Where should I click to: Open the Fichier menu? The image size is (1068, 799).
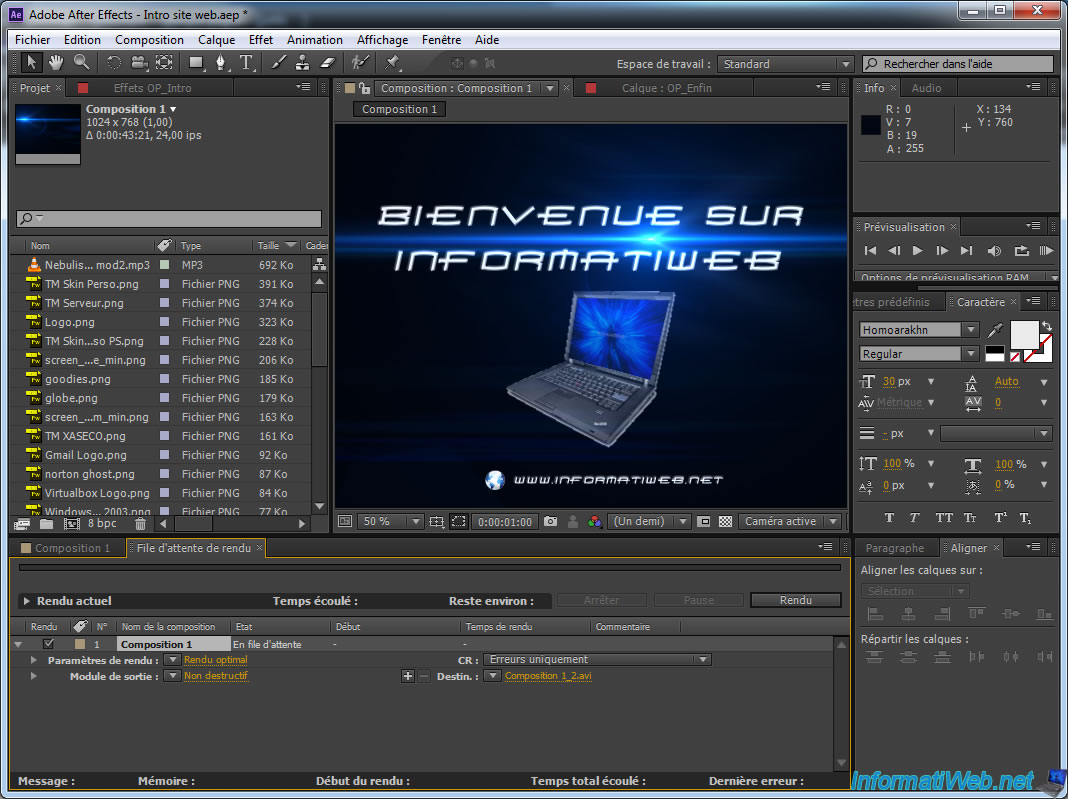click(x=33, y=40)
